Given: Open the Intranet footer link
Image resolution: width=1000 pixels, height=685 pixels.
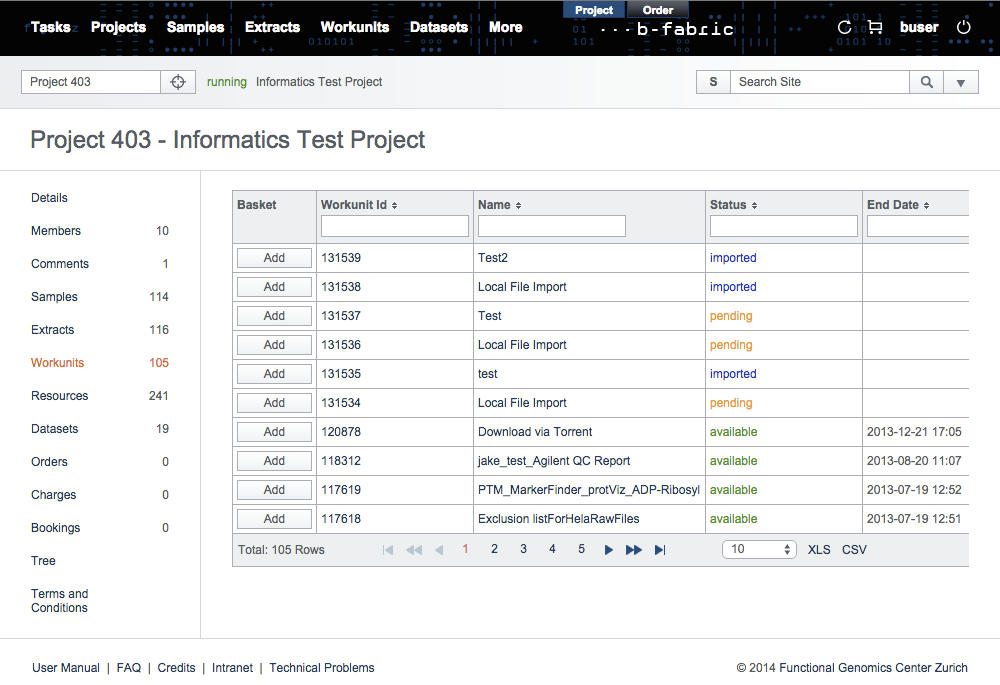Looking at the screenshot, I should point(232,668).
